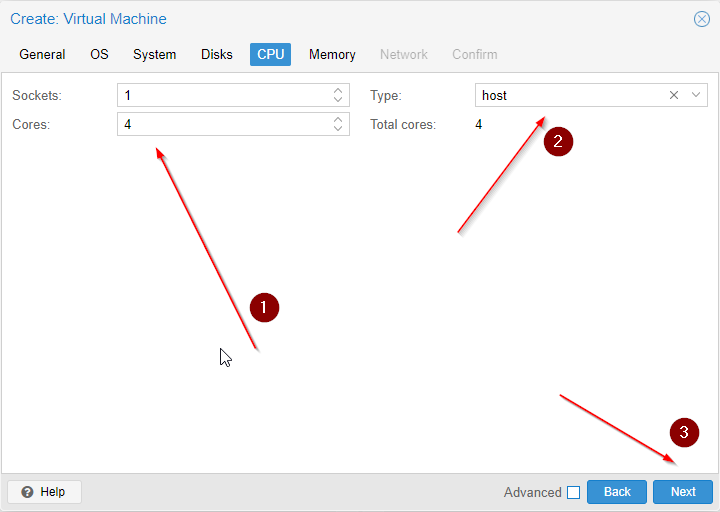Expand the CPU Type dropdown
720x512 pixels.
click(x=696, y=95)
